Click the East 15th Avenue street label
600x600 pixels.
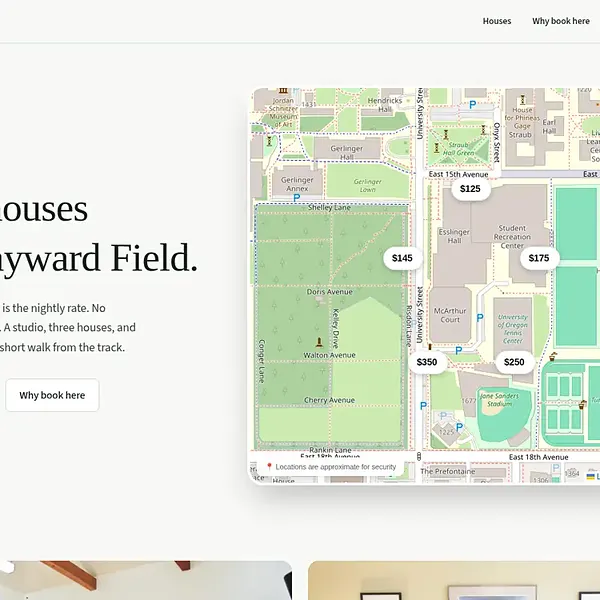458,174
